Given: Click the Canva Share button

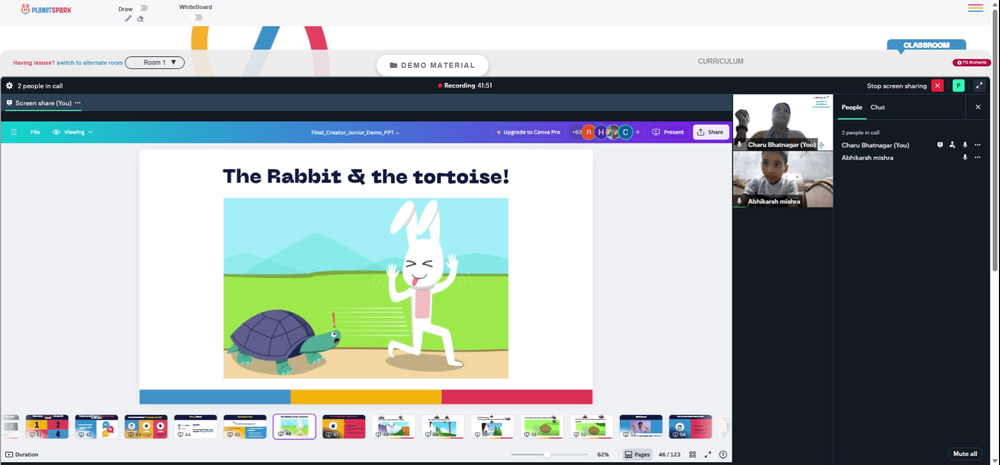Looking at the screenshot, I should click(x=710, y=132).
